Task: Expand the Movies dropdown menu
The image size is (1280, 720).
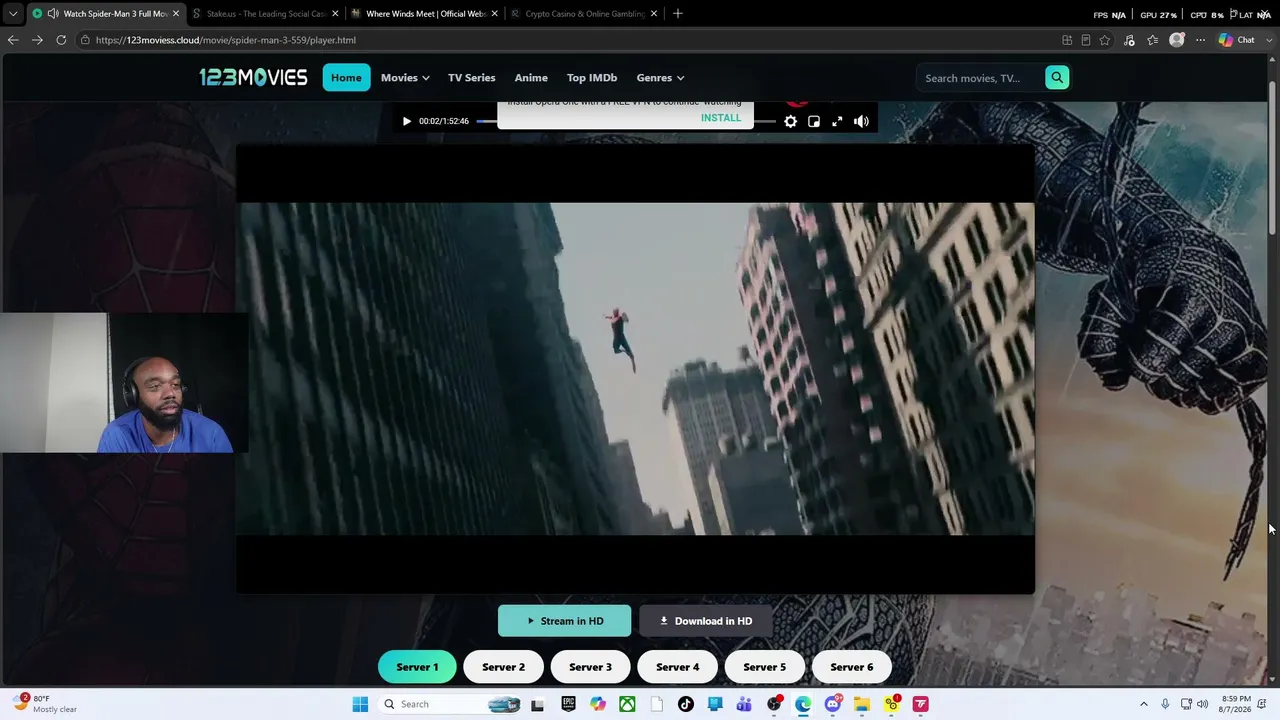Action: point(405,78)
